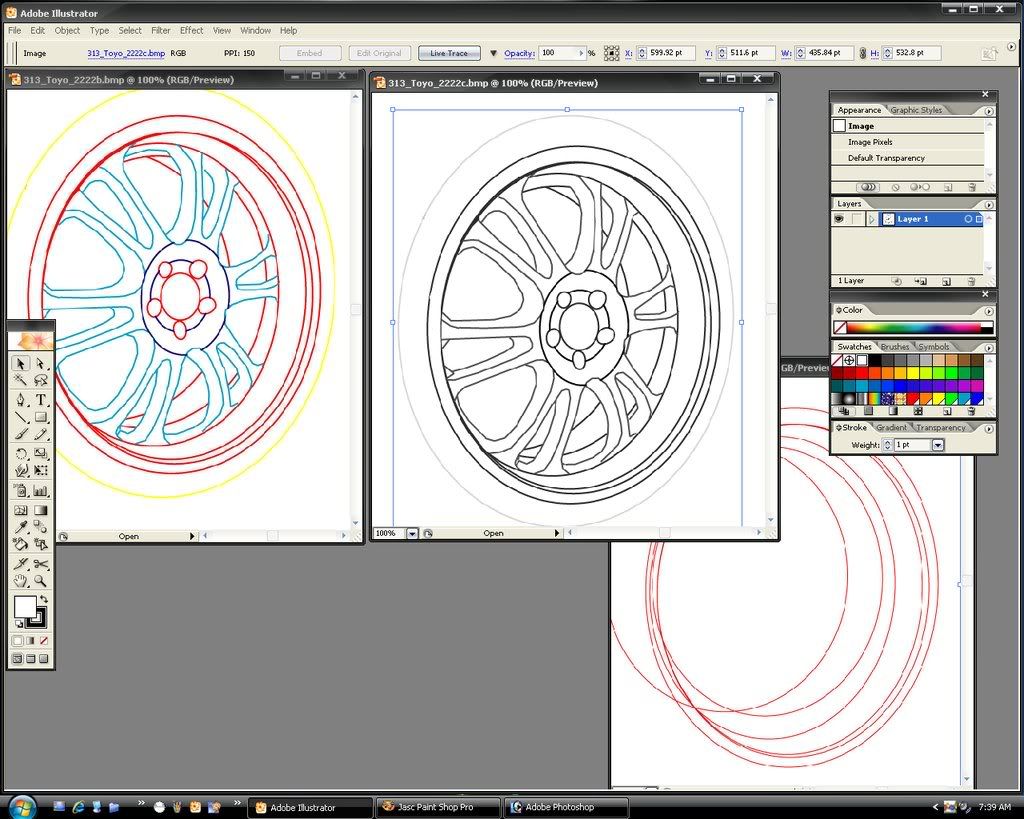This screenshot has width=1024, height=819.
Task: Open the Stroke Weight dropdown
Action: tap(937, 445)
